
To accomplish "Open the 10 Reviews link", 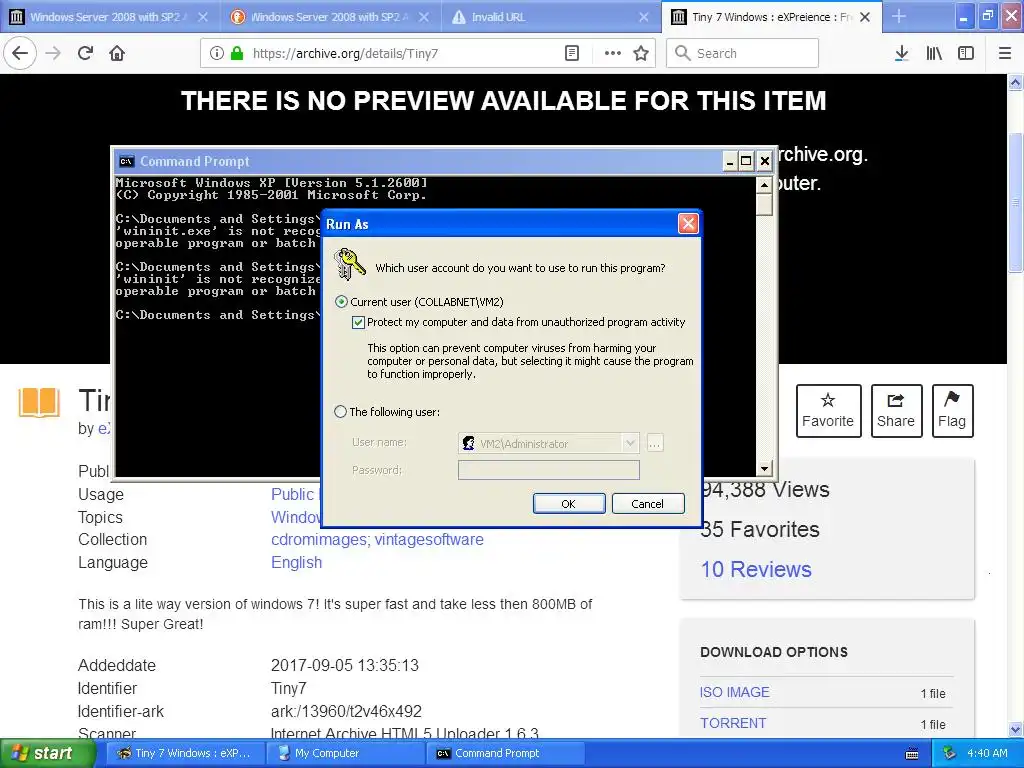I will tap(756, 569).
